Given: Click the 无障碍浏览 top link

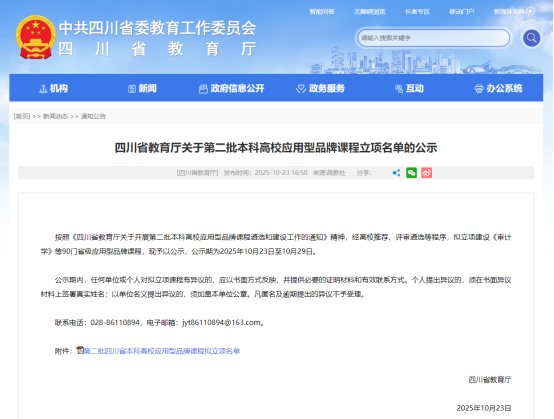Looking at the screenshot, I should pyautogui.click(x=370, y=12).
